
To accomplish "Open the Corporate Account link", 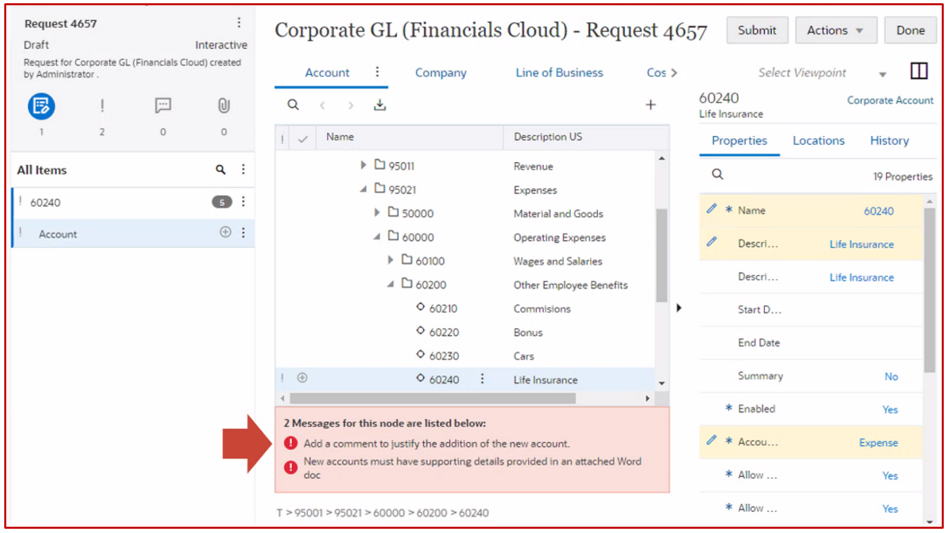I will pyautogui.click(x=890, y=100).
